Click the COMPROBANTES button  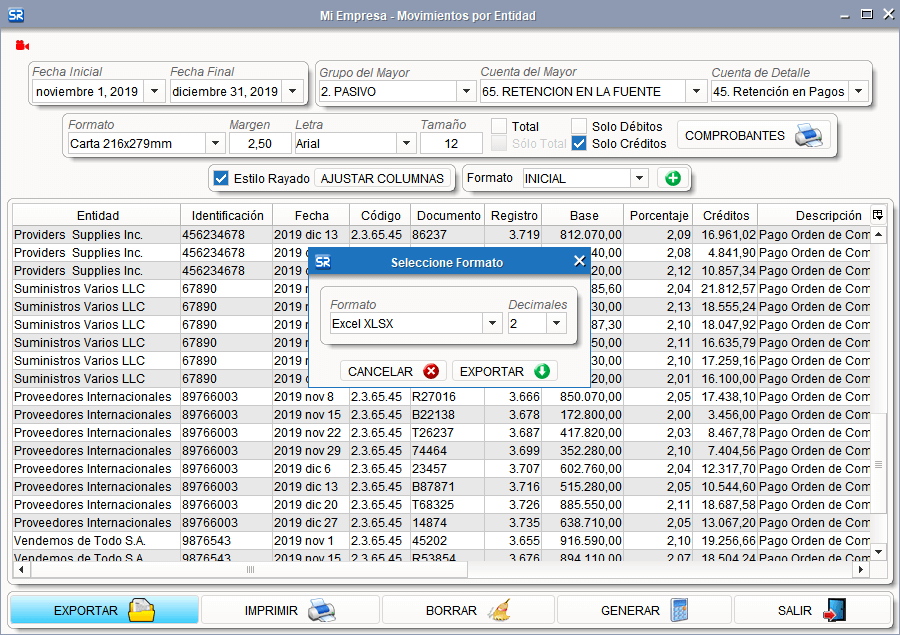754,135
